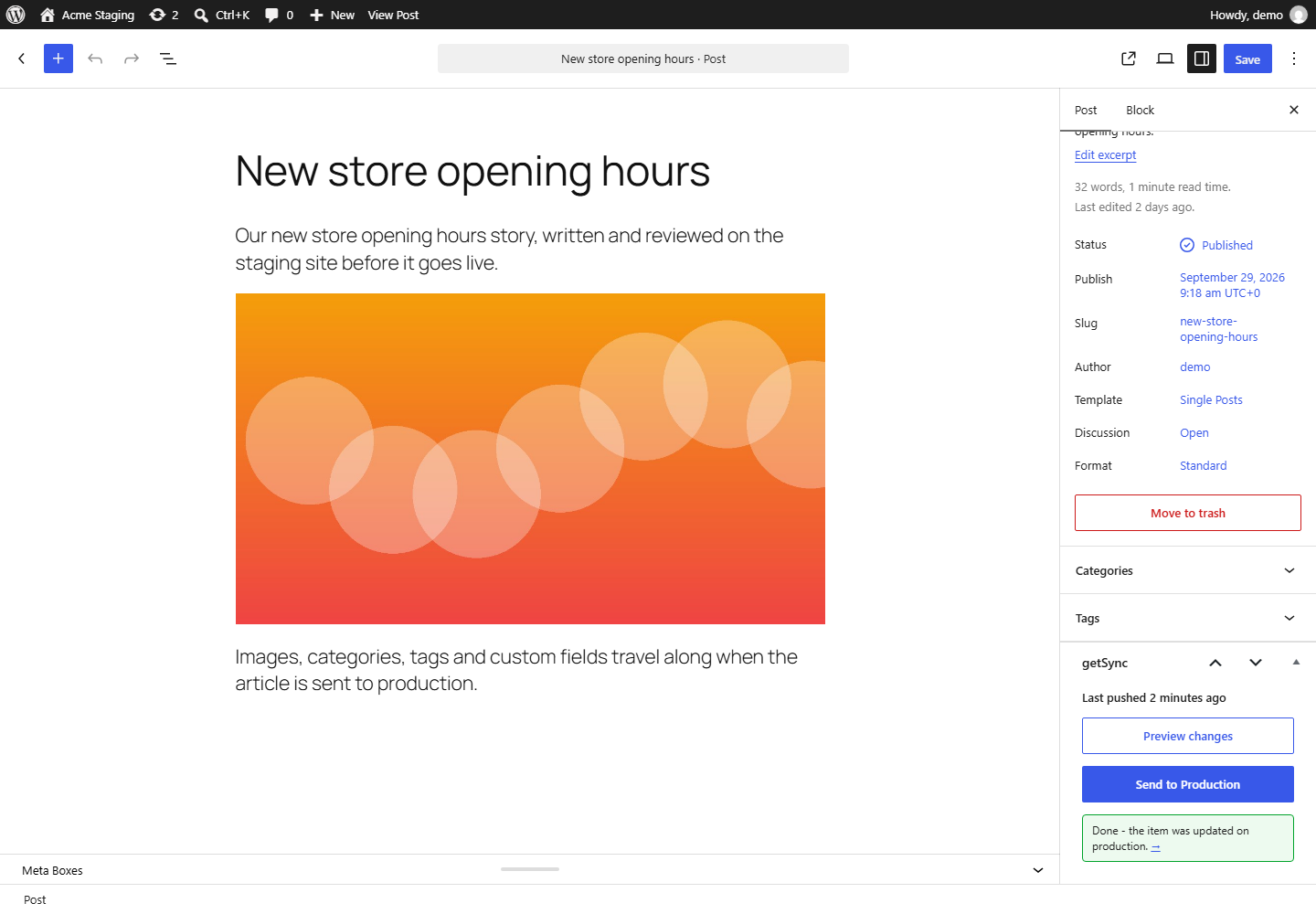The height and width of the screenshot is (914, 1316).
Task: Move the getSync panel down
Action: click(1256, 663)
